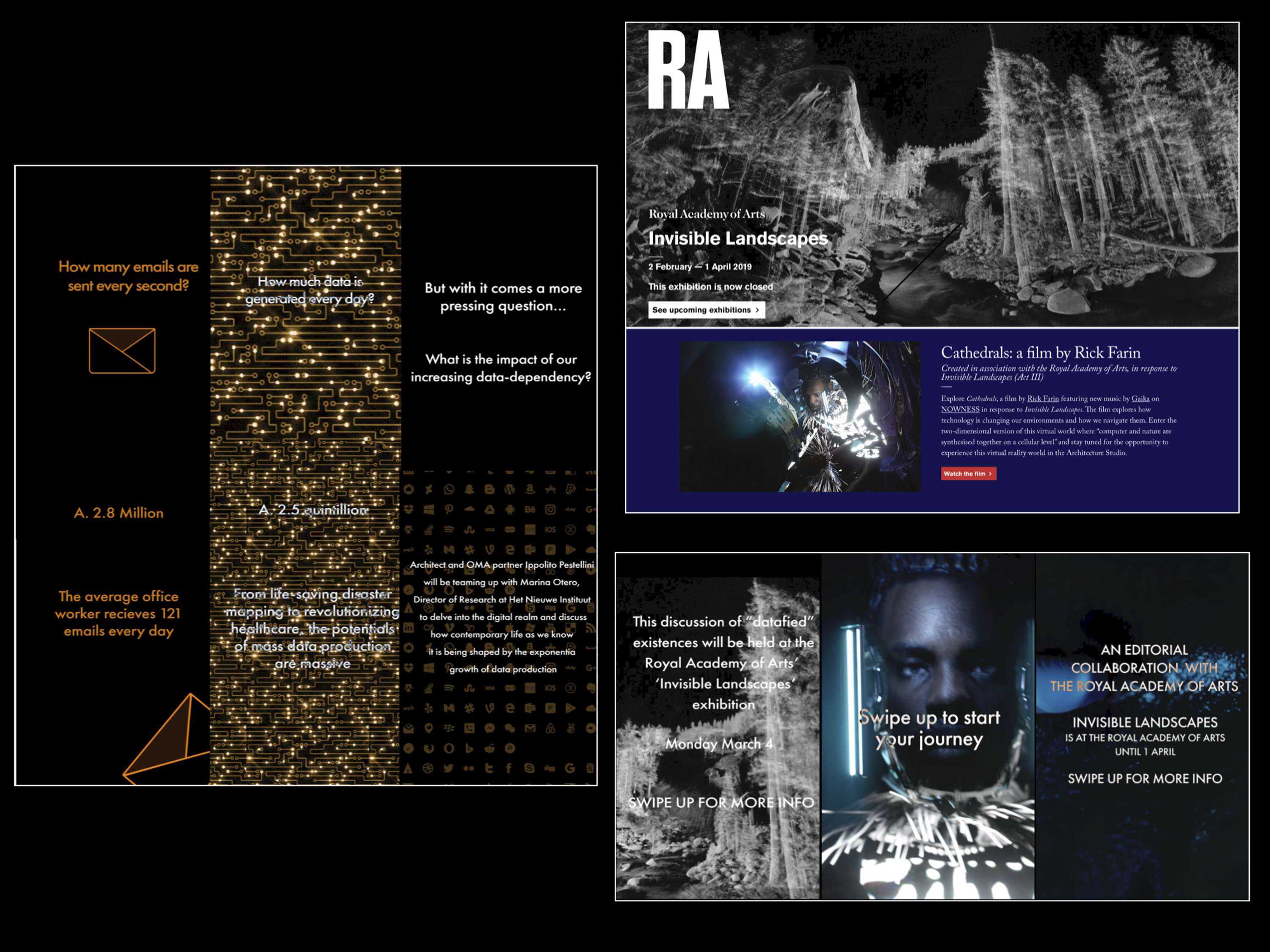Screen dimensions: 1270x952
Task: Click the From life-saving disaster mapping paragraph
Action: pyautogui.click(x=312, y=628)
